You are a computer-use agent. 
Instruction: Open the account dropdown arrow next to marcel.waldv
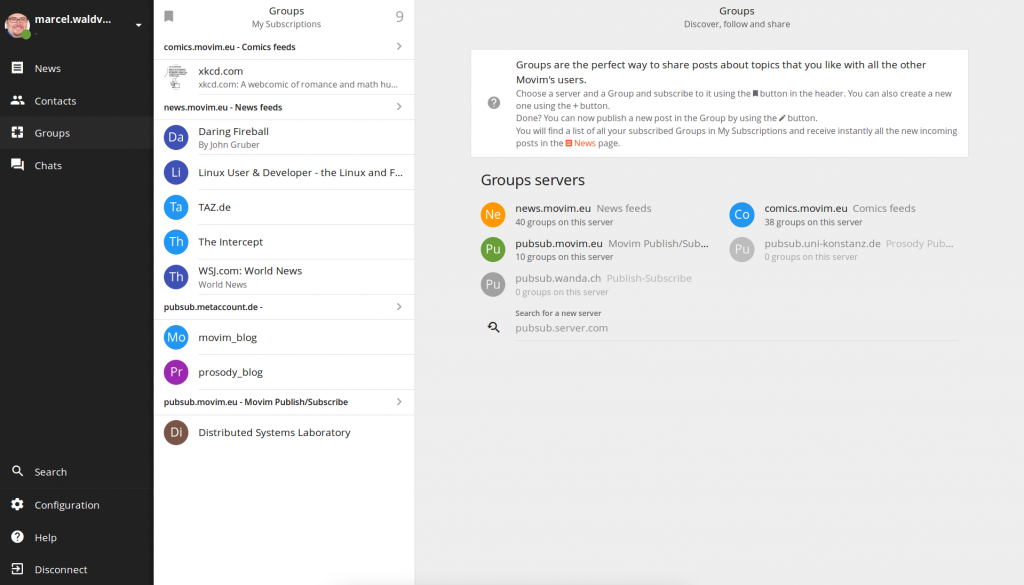point(138,25)
